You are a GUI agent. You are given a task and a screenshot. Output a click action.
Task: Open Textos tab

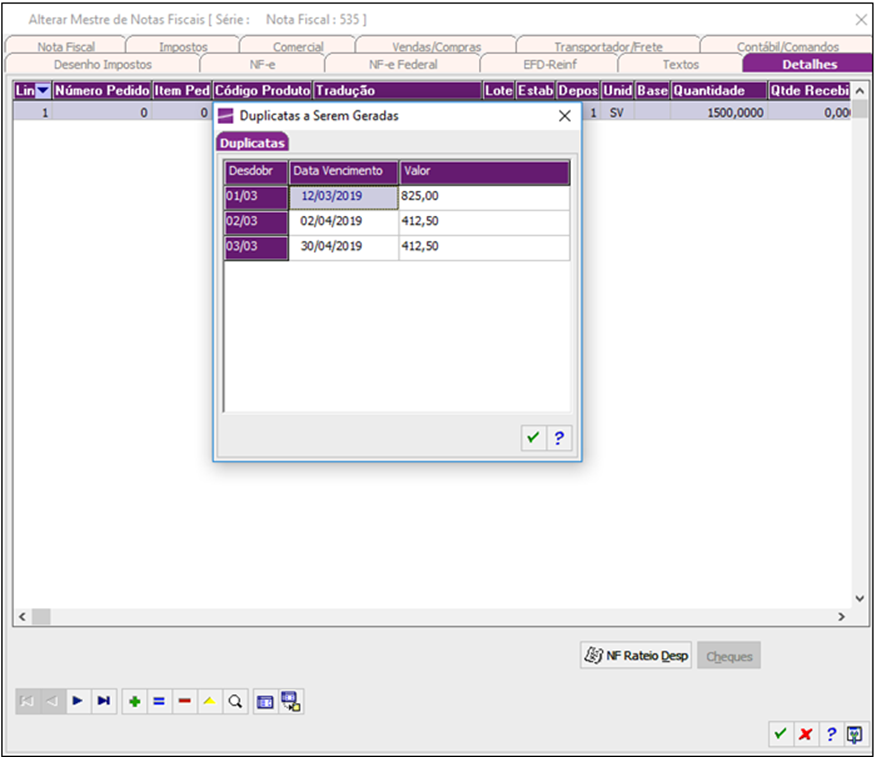[680, 64]
